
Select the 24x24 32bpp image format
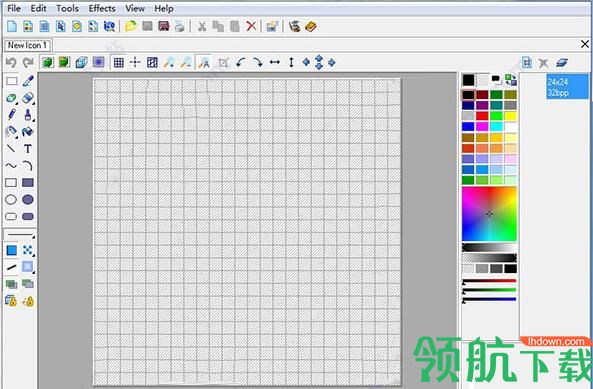[x=567, y=87]
